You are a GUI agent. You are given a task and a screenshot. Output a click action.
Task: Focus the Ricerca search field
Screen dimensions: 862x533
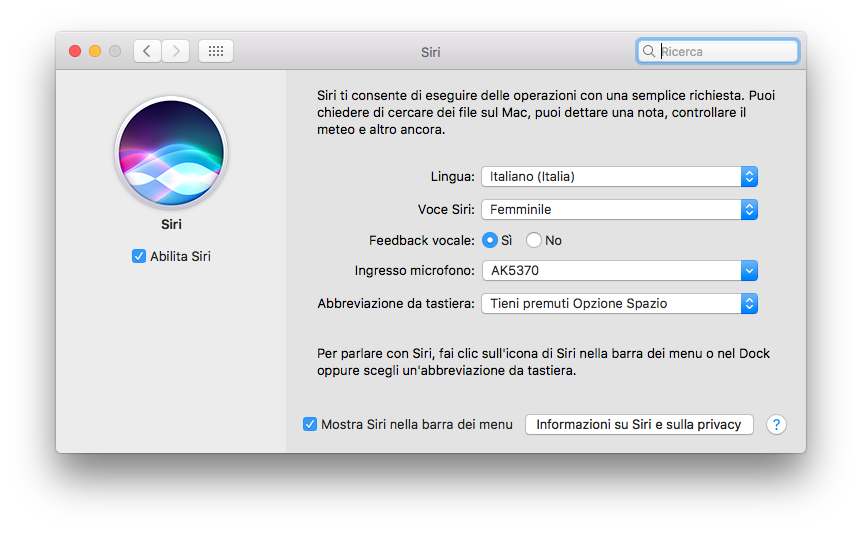pos(717,51)
